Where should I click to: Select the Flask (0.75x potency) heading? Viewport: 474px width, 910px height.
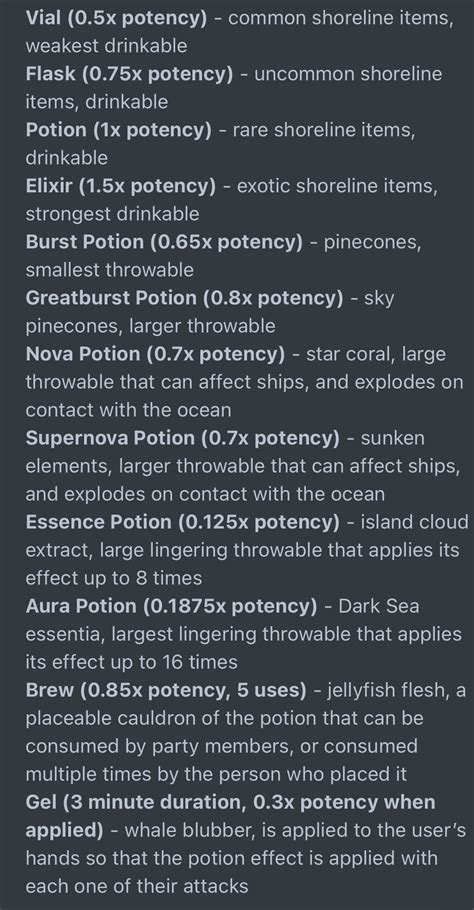pos(129,74)
